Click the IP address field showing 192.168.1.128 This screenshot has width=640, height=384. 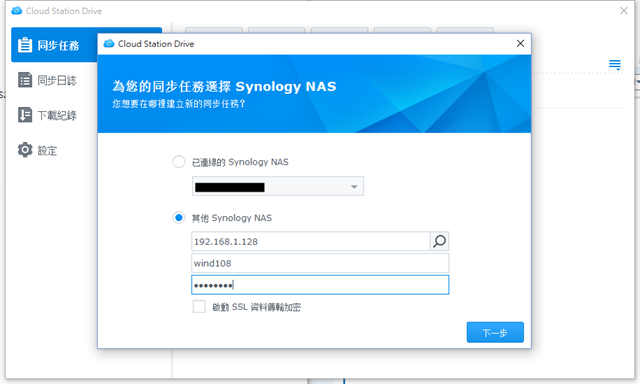pyautogui.click(x=311, y=241)
